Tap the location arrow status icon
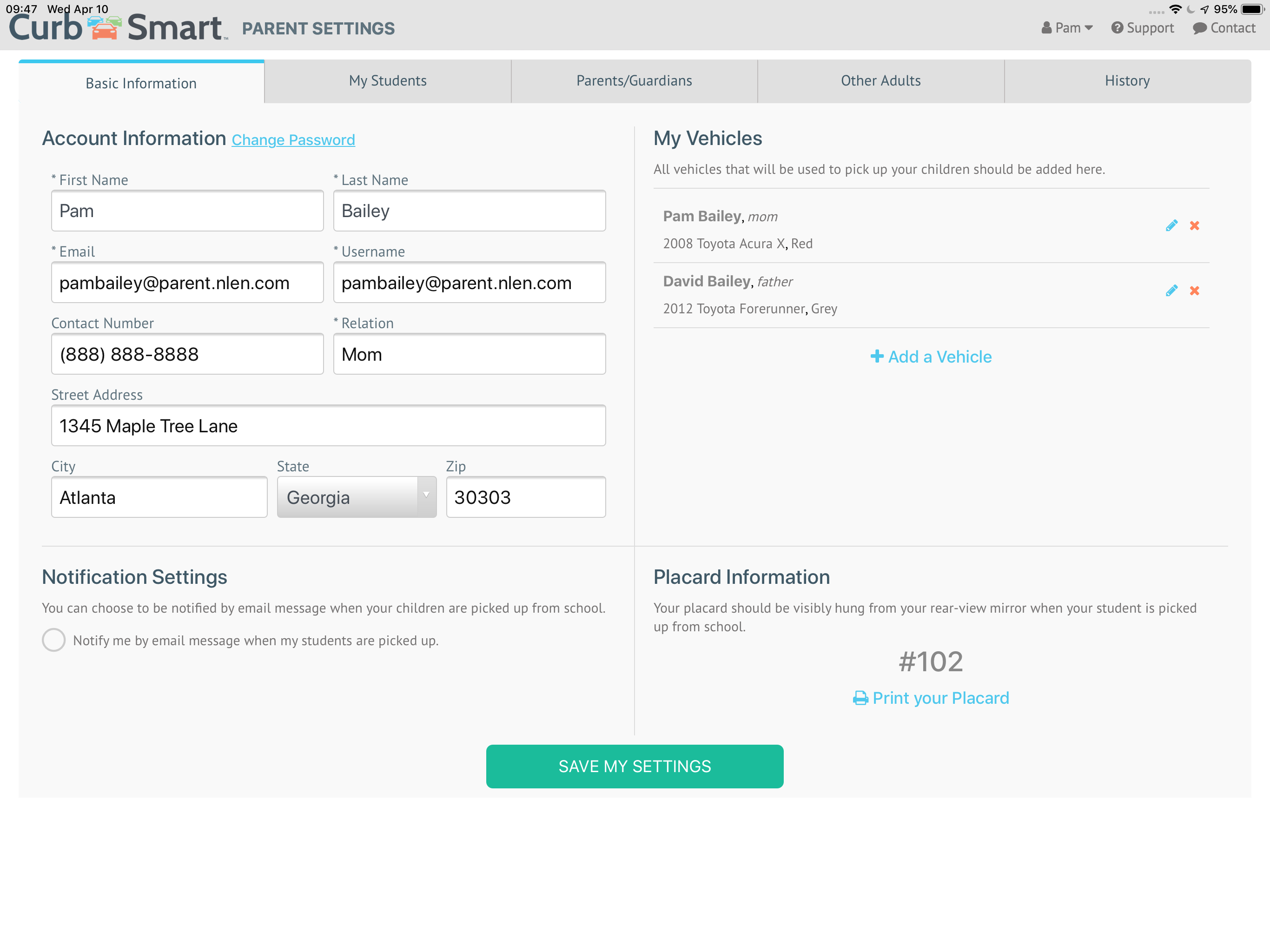This screenshot has height=952, width=1270. pos(1204,9)
